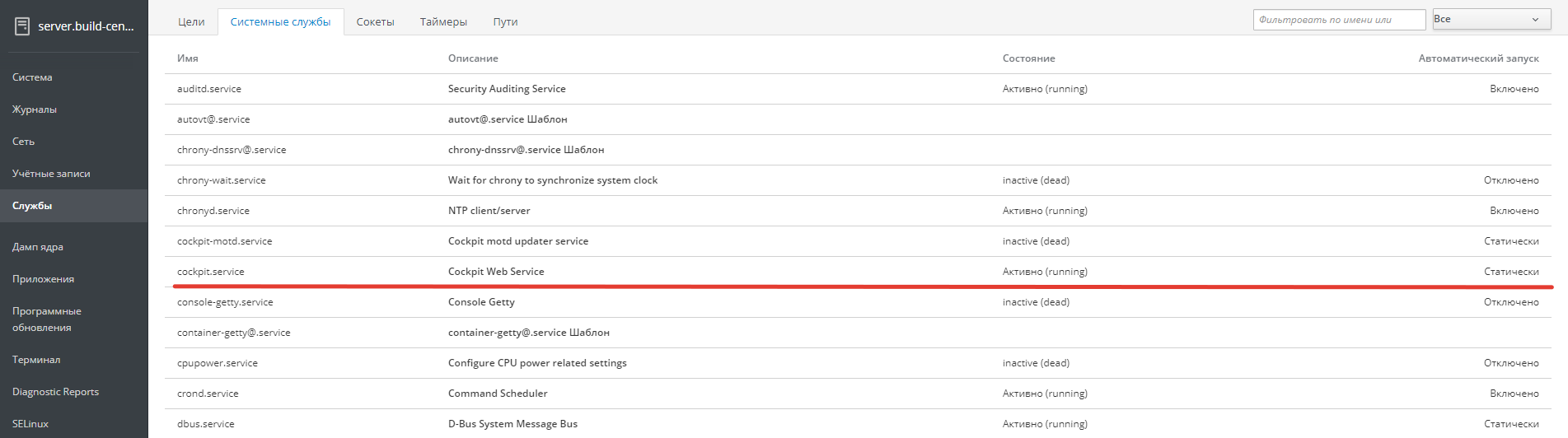Click Cockpit motd updater service description
The image size is (1568, 438).
coord(518,241)
